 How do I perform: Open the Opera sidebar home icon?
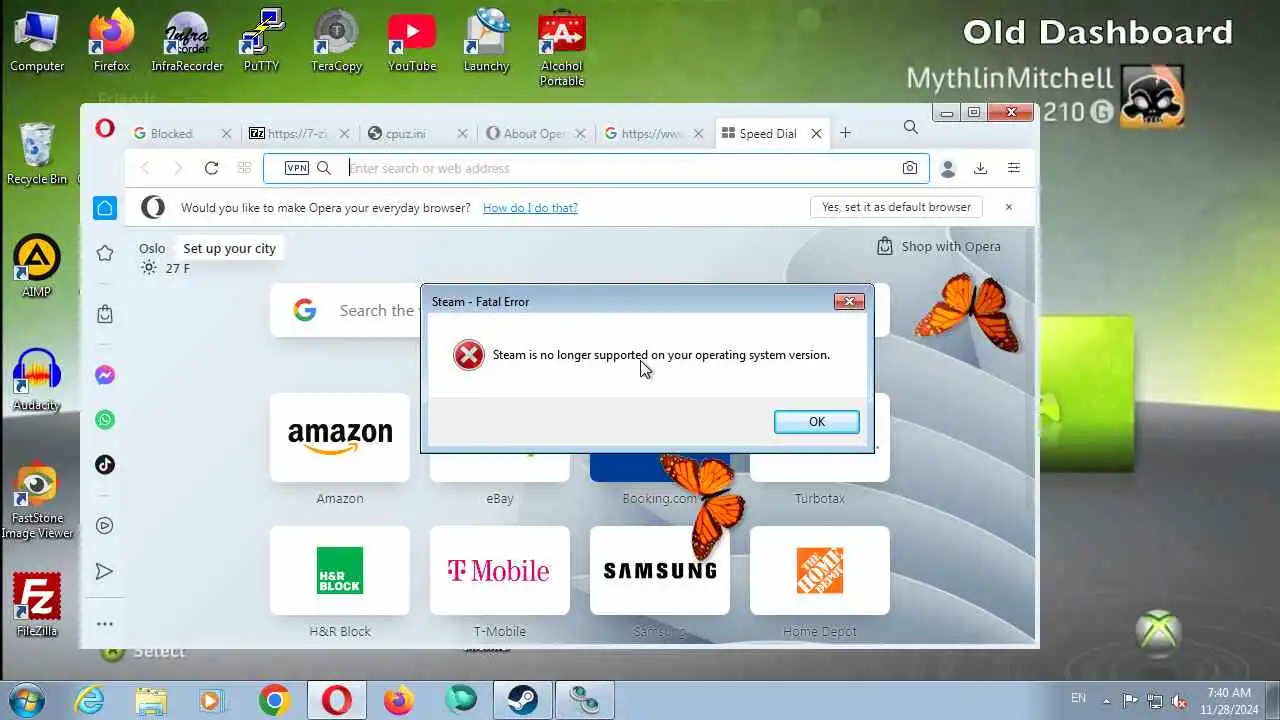pyautogui.click(x=105, y=208)
